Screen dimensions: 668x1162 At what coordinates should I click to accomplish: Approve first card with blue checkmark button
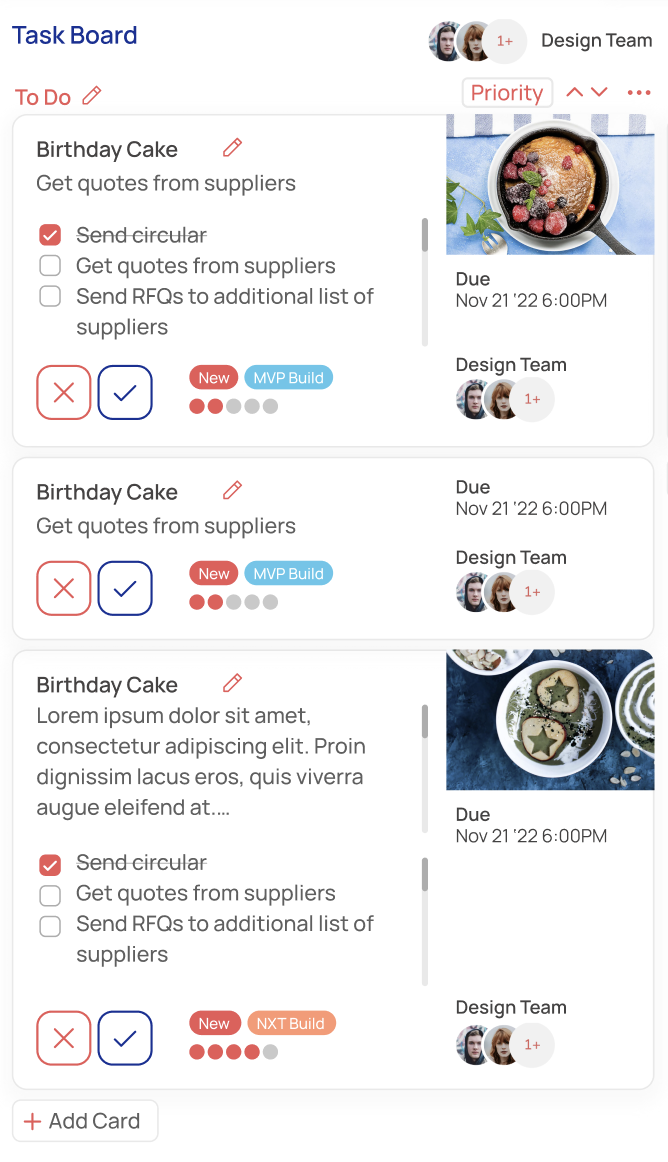(125, 393)
